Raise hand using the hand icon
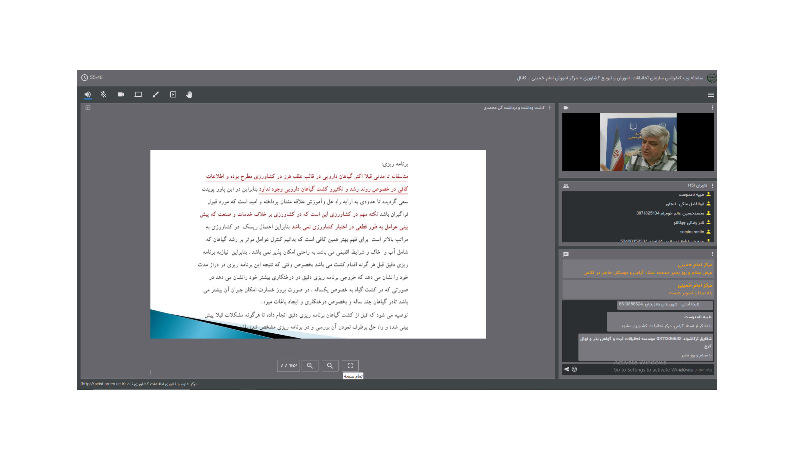The height and width of the screenshot is (460, 795). point(189,95)
